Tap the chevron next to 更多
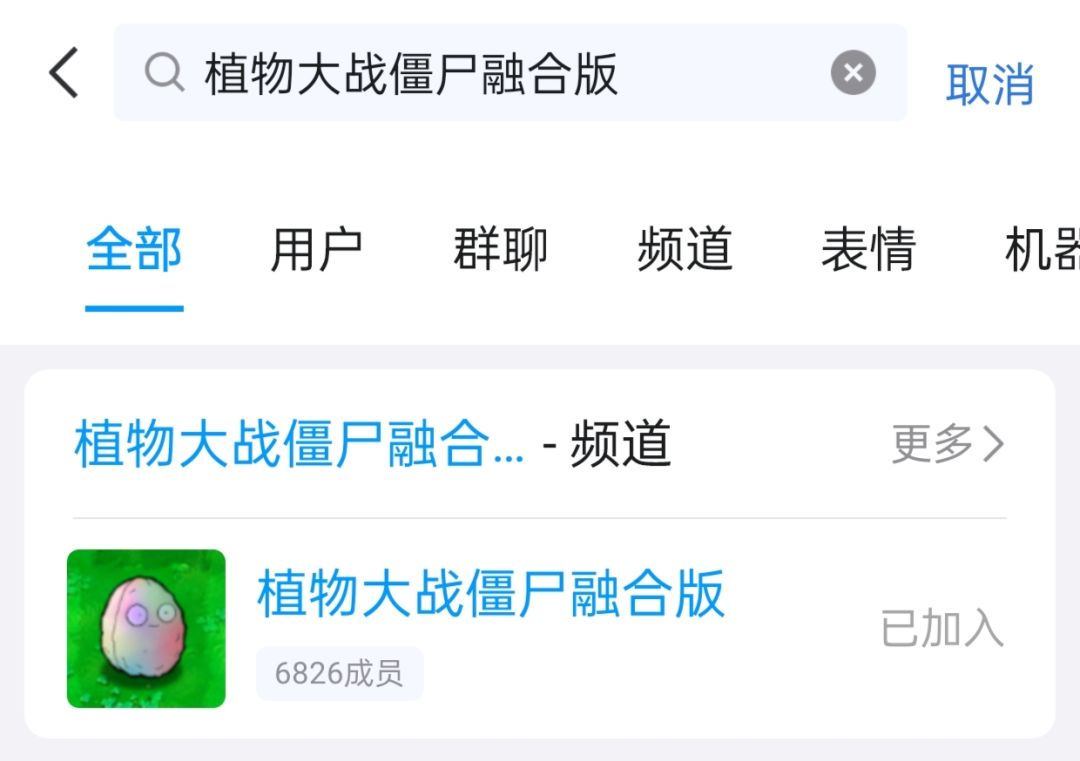 tap(993, 444)
